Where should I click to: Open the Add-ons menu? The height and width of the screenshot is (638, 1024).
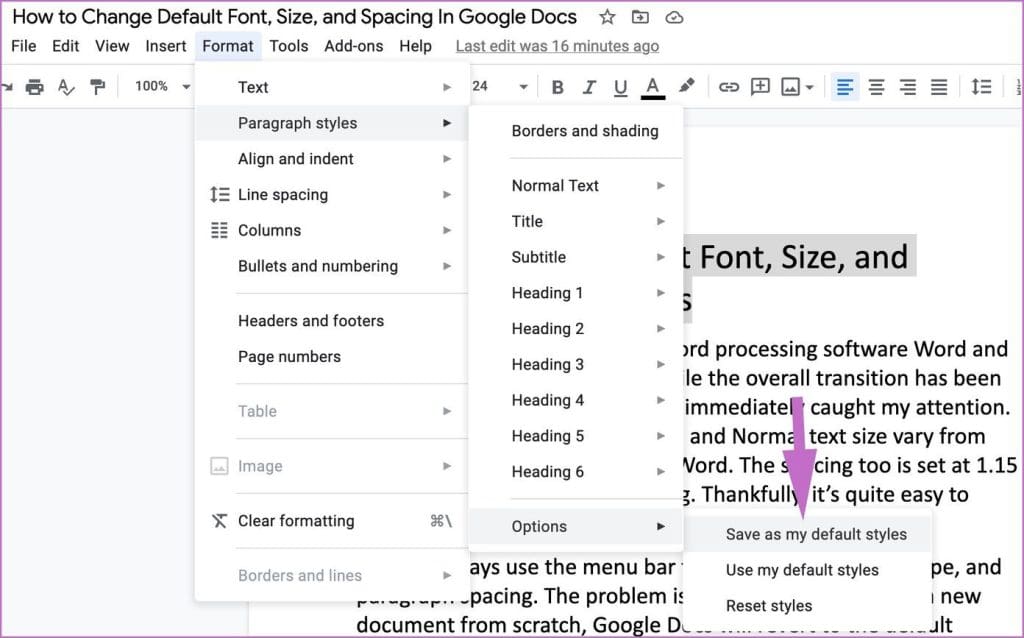[x=350, y=46]
